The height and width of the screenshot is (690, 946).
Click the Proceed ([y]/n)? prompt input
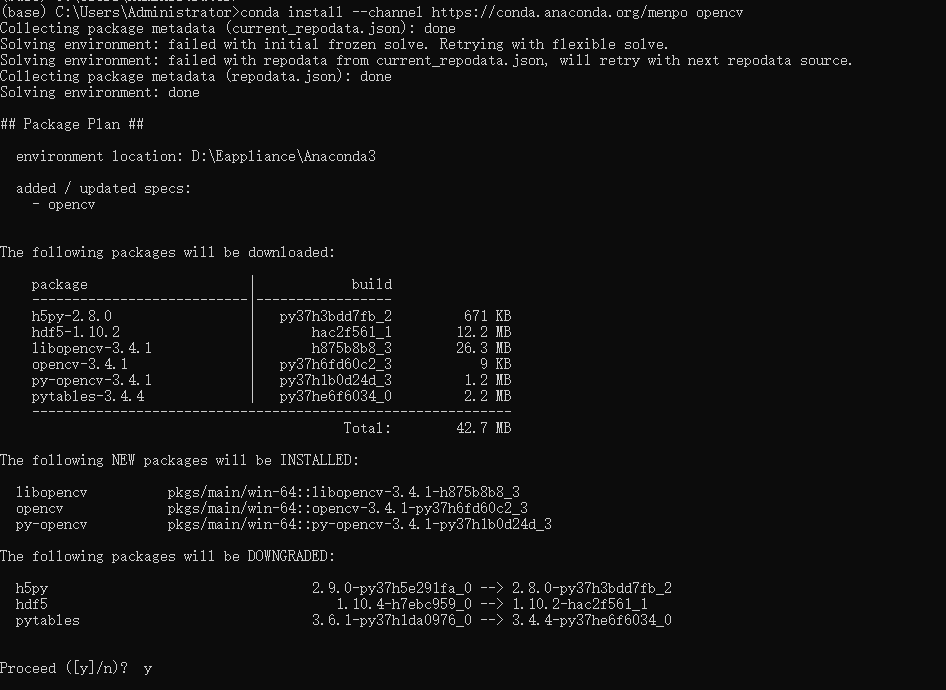tap(148, 668)
